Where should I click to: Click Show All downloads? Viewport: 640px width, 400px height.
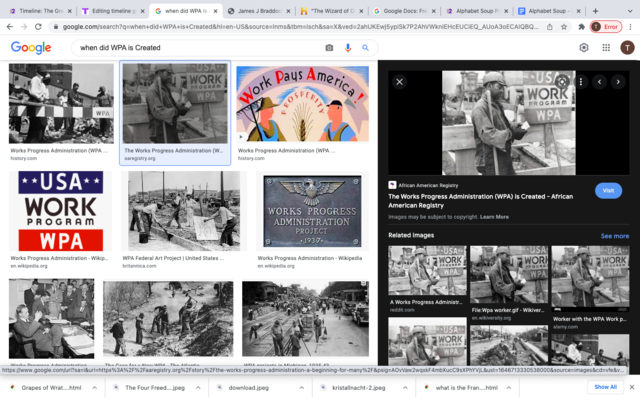click(x=605, y=387)
